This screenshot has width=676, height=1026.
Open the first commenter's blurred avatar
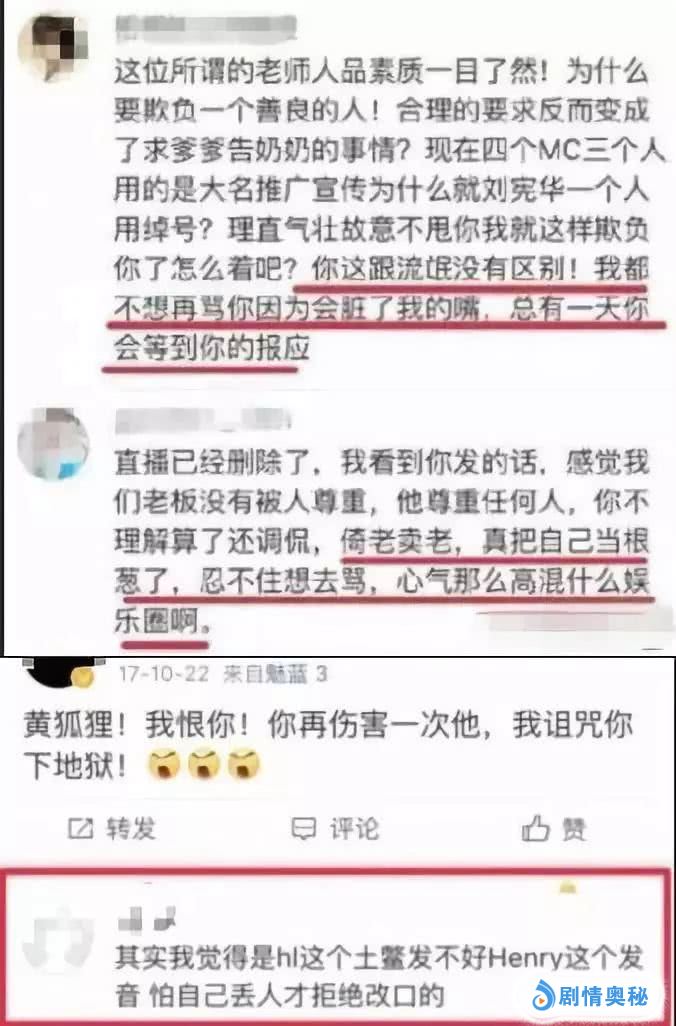click(53, 46)
